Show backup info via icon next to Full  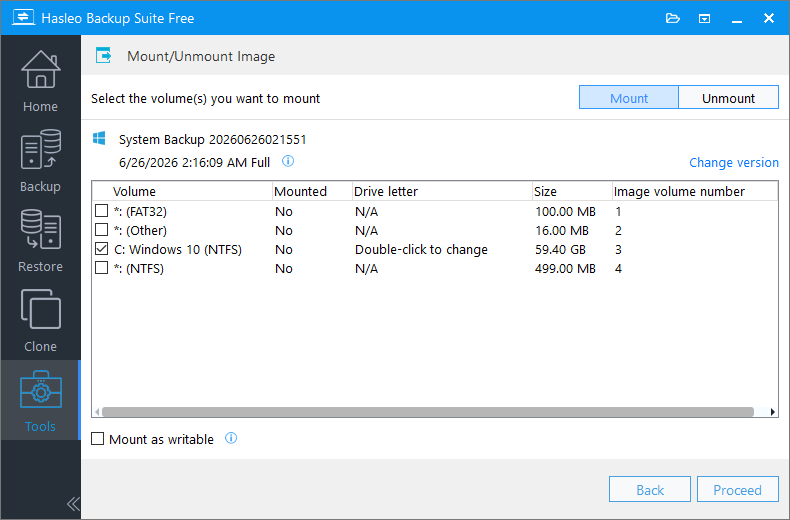288,161
